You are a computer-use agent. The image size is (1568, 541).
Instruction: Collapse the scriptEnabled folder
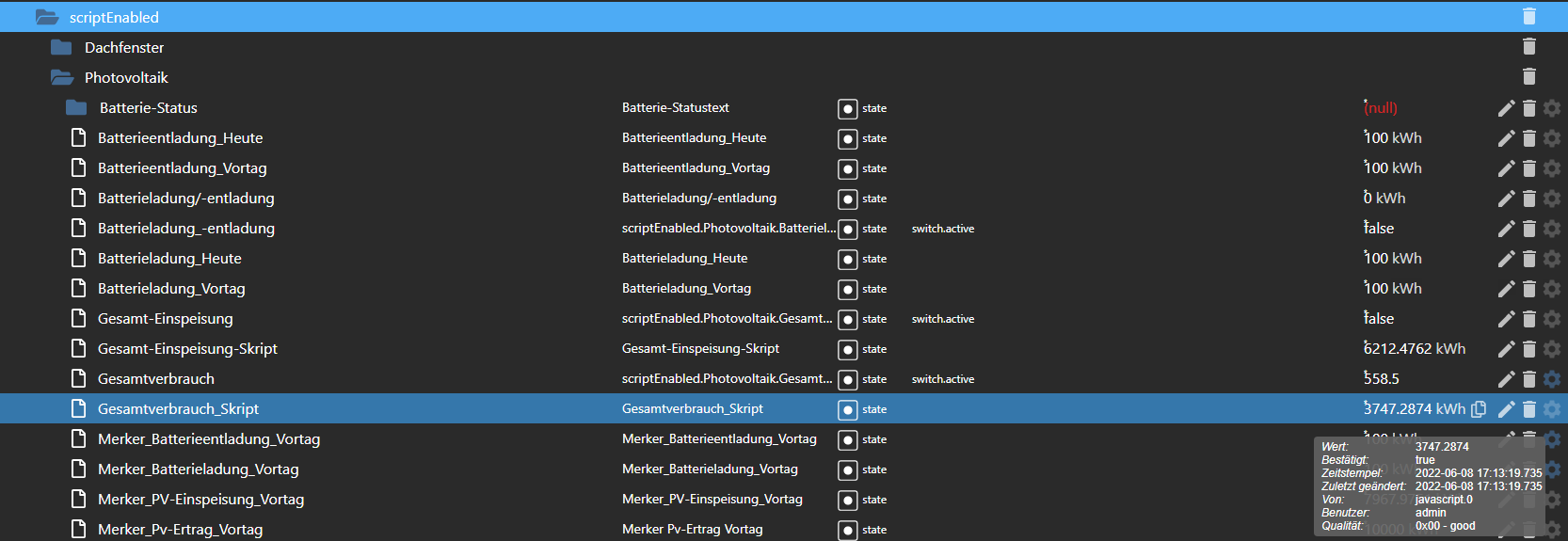(47, 17)
